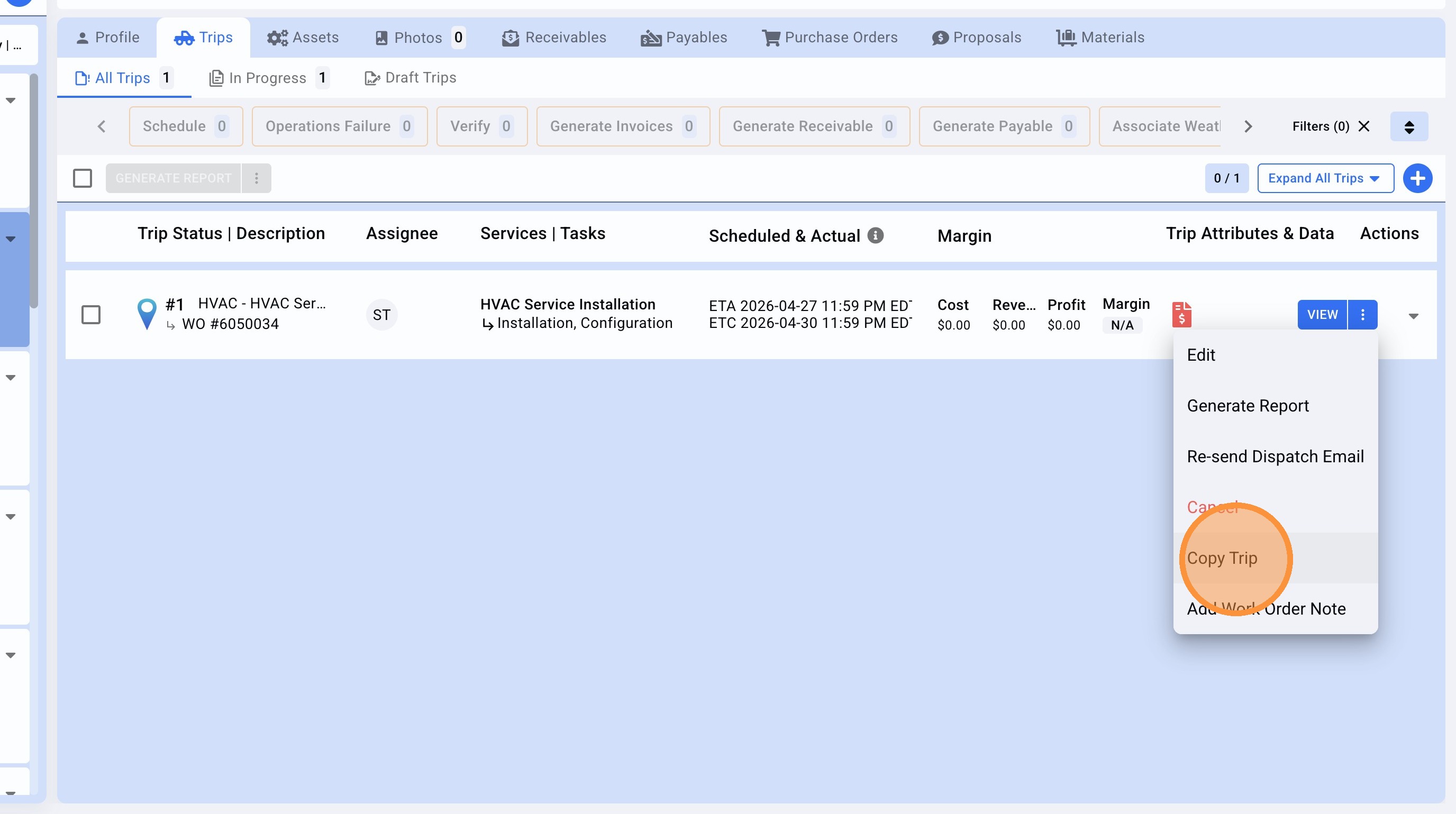Screen dimensions: 1456x814
Task: Click the blue map pin trip icon
Action: coord(147,314)
